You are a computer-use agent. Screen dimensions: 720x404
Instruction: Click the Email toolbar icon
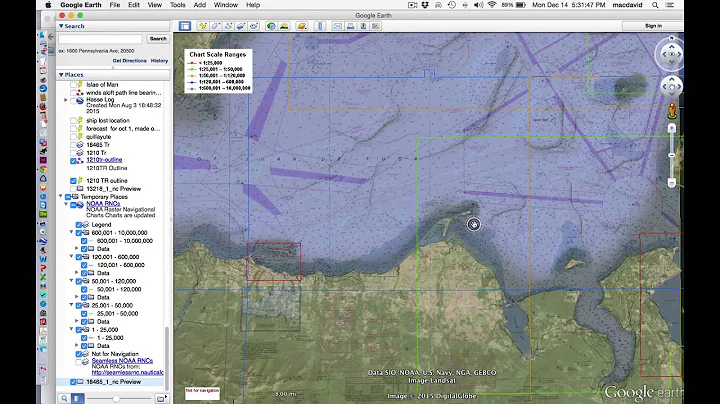point(338,26)
